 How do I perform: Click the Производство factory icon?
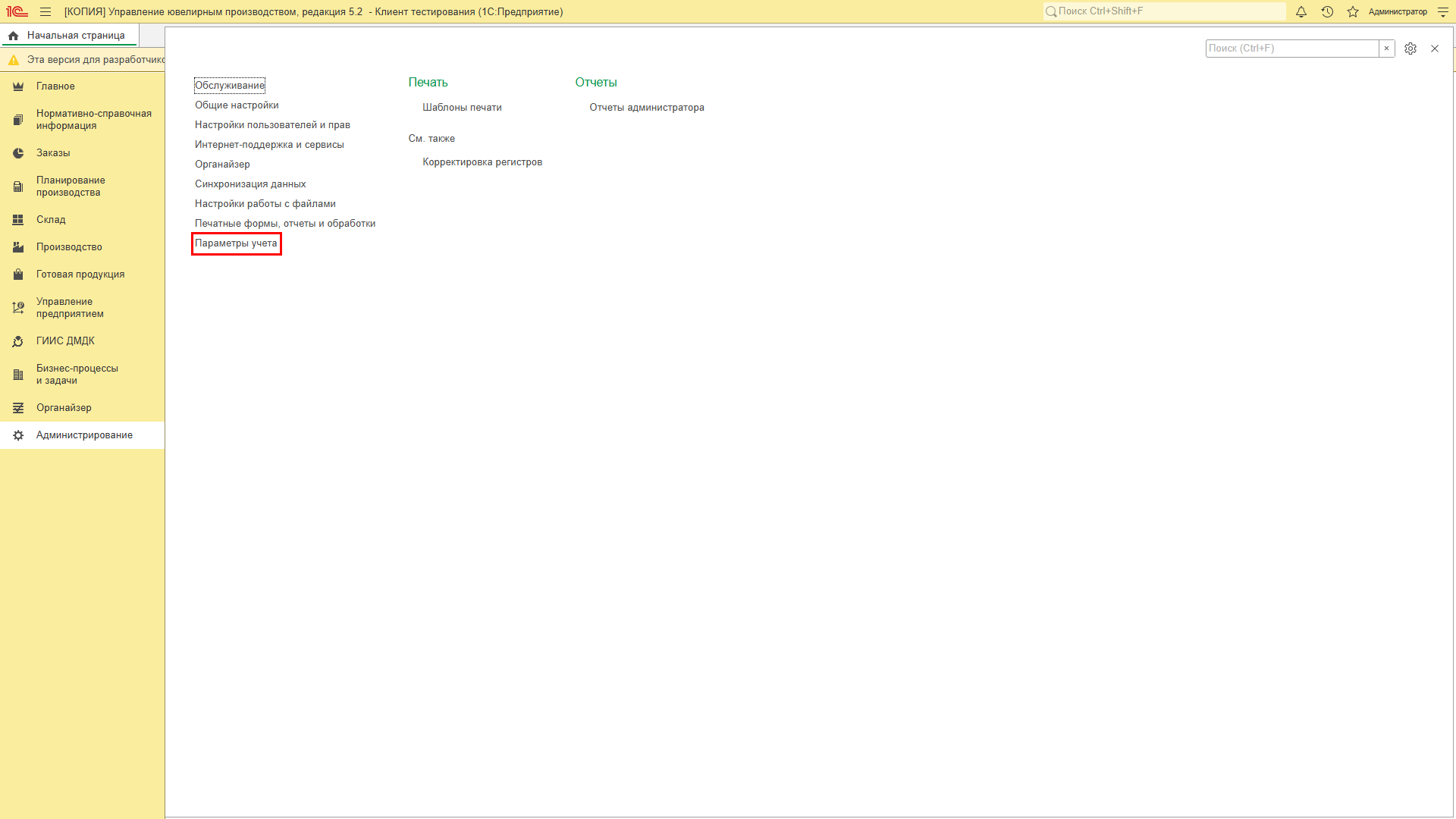(x=18, y=247)
